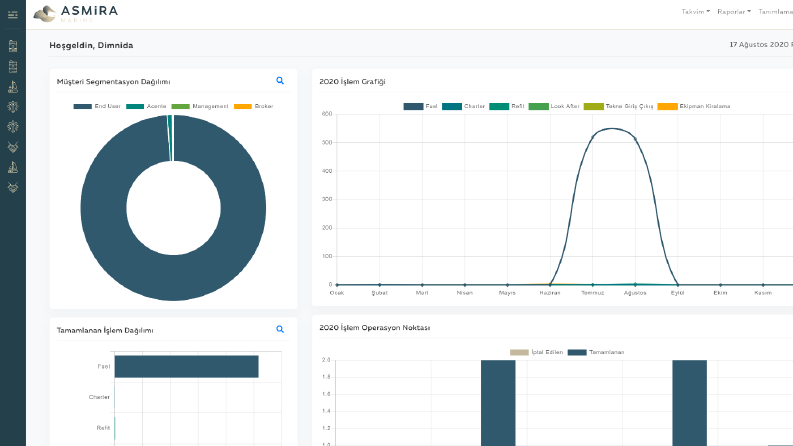Open the upper sailboat icon in the sidebar

click(x=13, y=86)
